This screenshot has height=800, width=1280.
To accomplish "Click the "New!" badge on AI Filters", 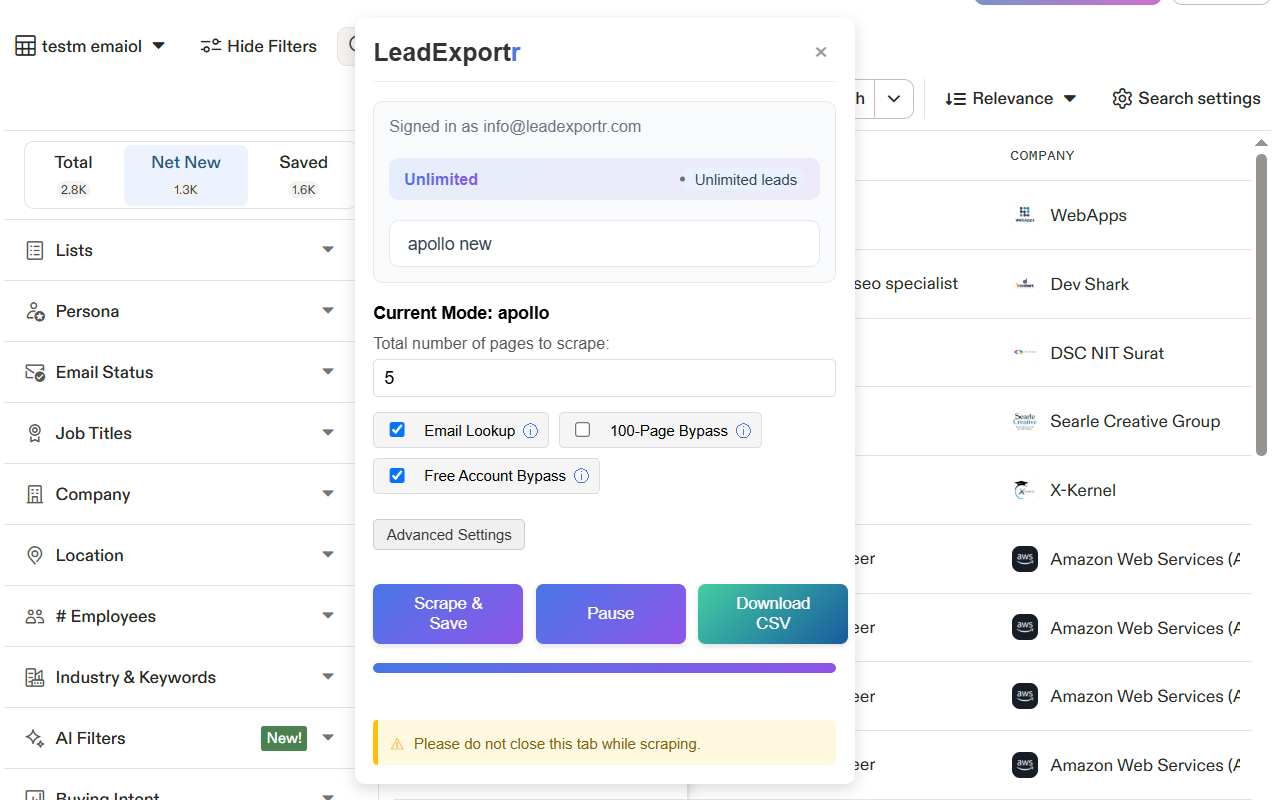I will [284, 738].
